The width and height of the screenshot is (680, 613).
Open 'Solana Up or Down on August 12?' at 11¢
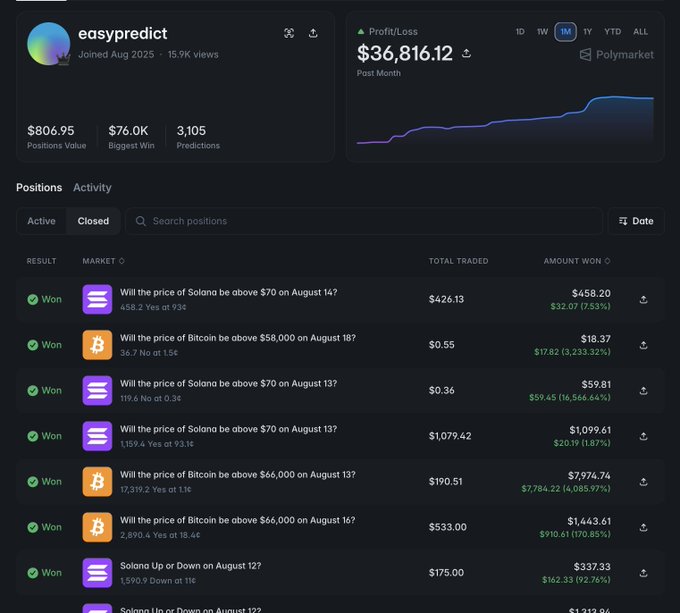(x=190, y=565)
